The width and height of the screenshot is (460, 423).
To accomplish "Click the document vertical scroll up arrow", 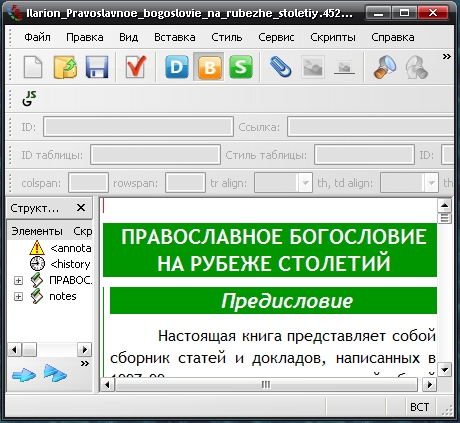I will tap(444, 205).
